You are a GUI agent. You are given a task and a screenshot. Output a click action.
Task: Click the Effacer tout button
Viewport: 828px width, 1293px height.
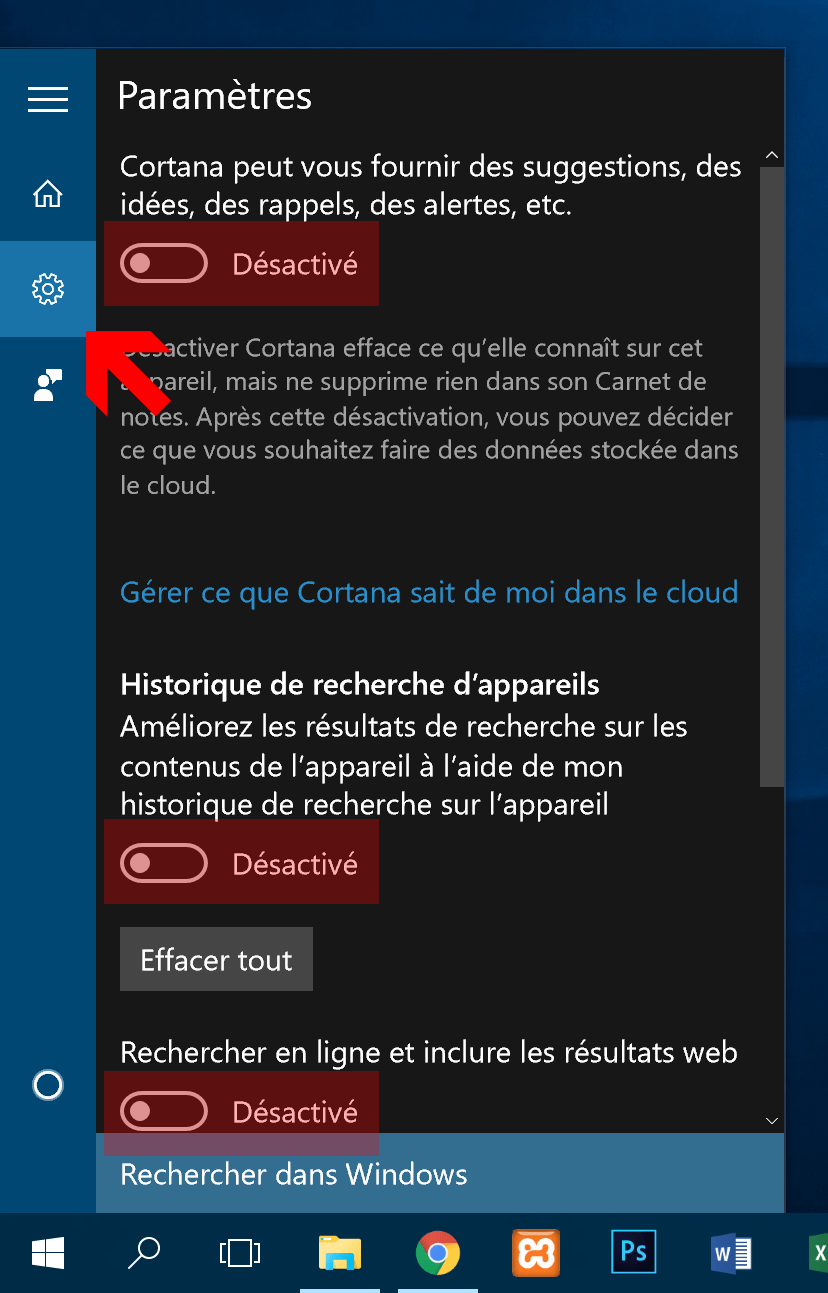pos(216,959)
